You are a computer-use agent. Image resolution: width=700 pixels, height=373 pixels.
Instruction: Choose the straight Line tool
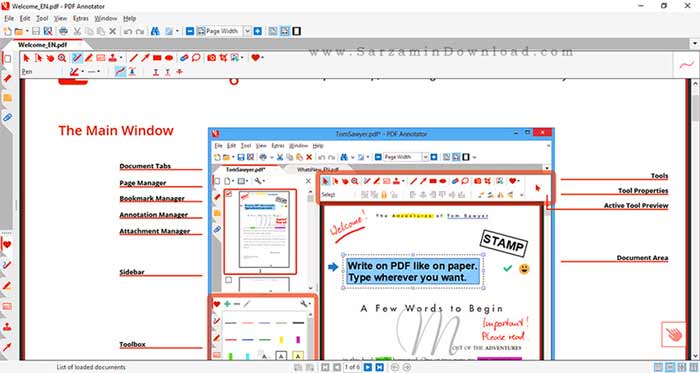click(x=133, y=58)
